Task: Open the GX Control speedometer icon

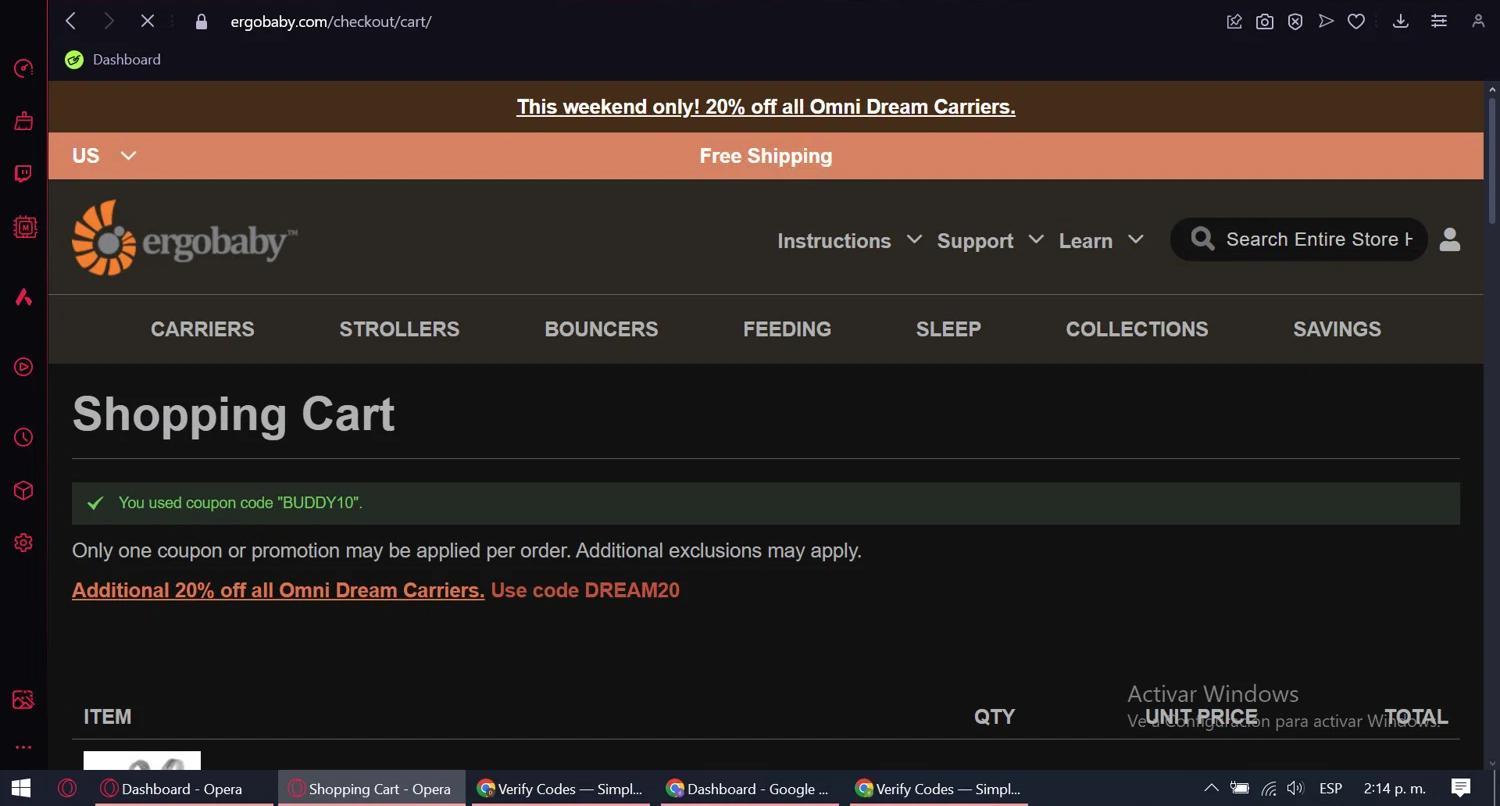Action: pos(24,68)
